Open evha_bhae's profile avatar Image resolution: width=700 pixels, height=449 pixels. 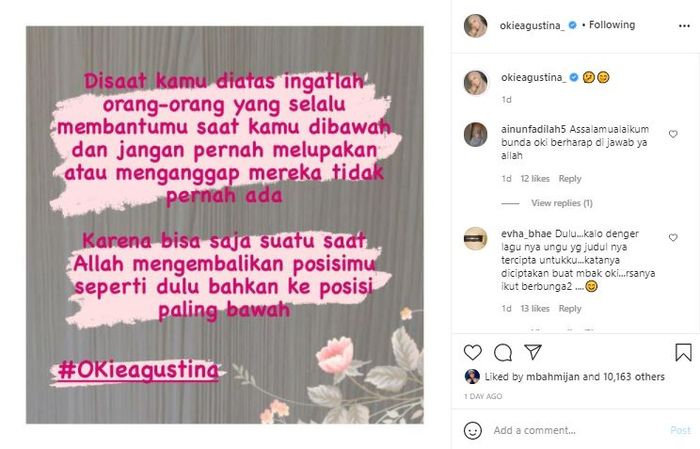point(475,238)
